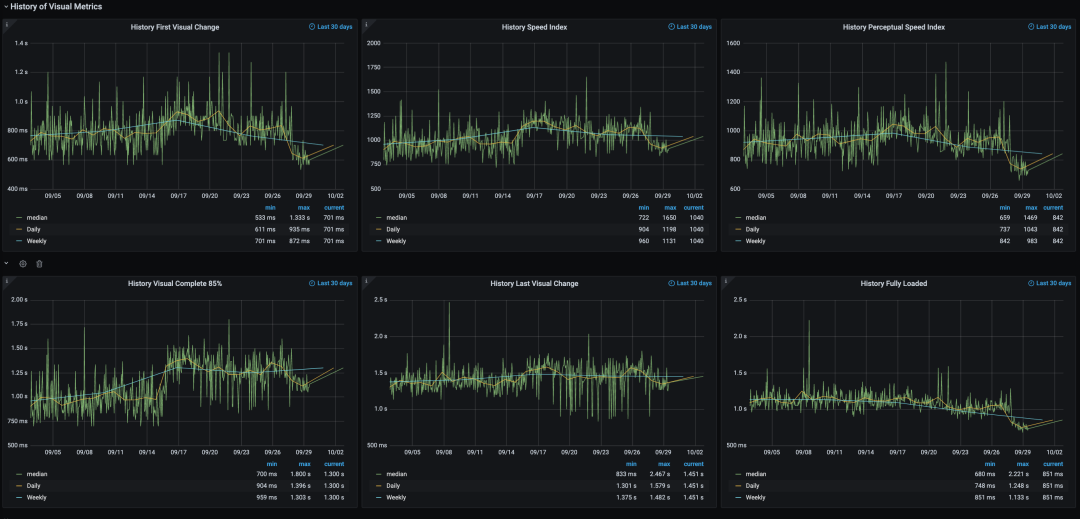1080x519 pixels.
Task: Collapse the History of Visual Metrics row
Action: tap(6, 6)
